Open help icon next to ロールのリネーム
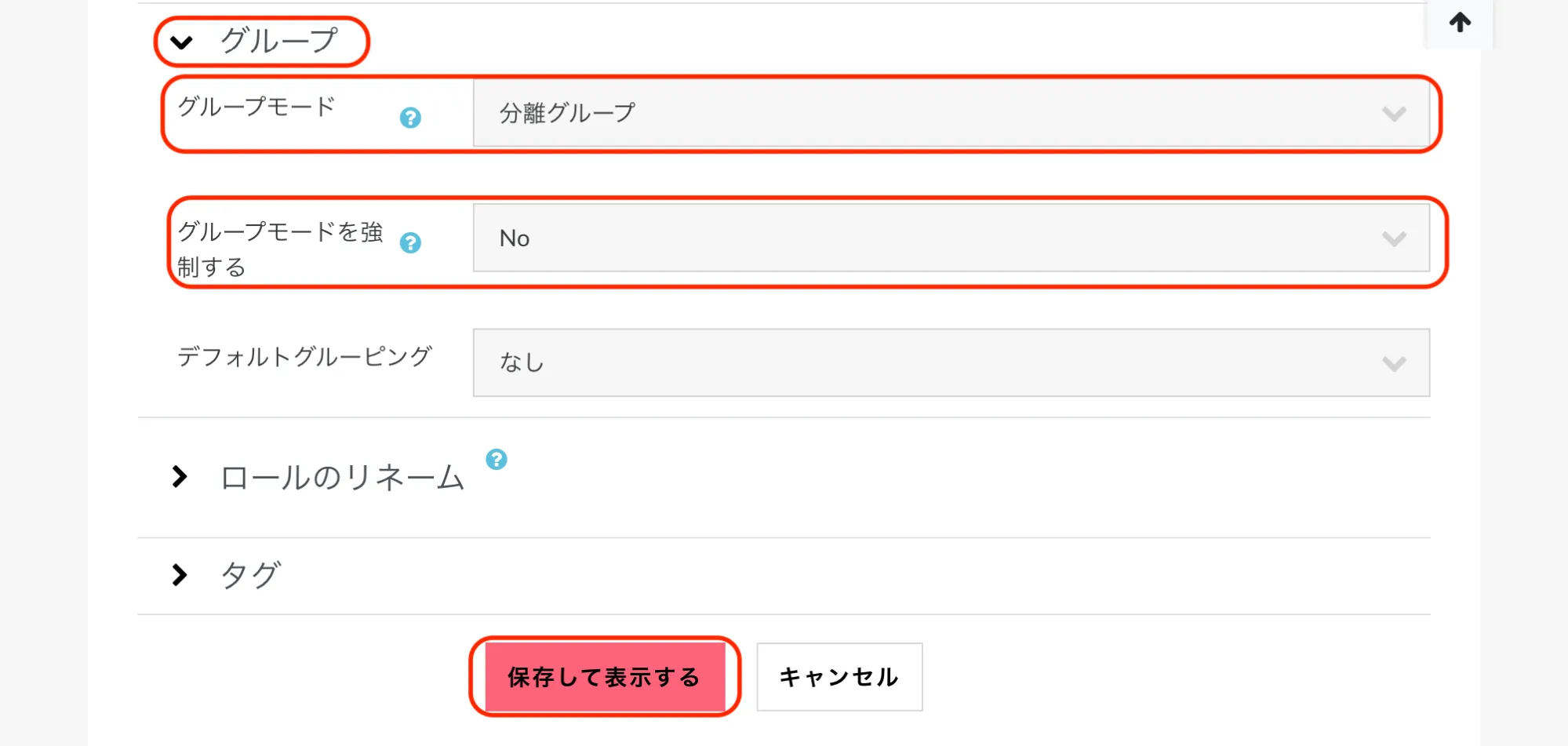Viewport: 1568px width, 746px height. click(x=497, y=459)
